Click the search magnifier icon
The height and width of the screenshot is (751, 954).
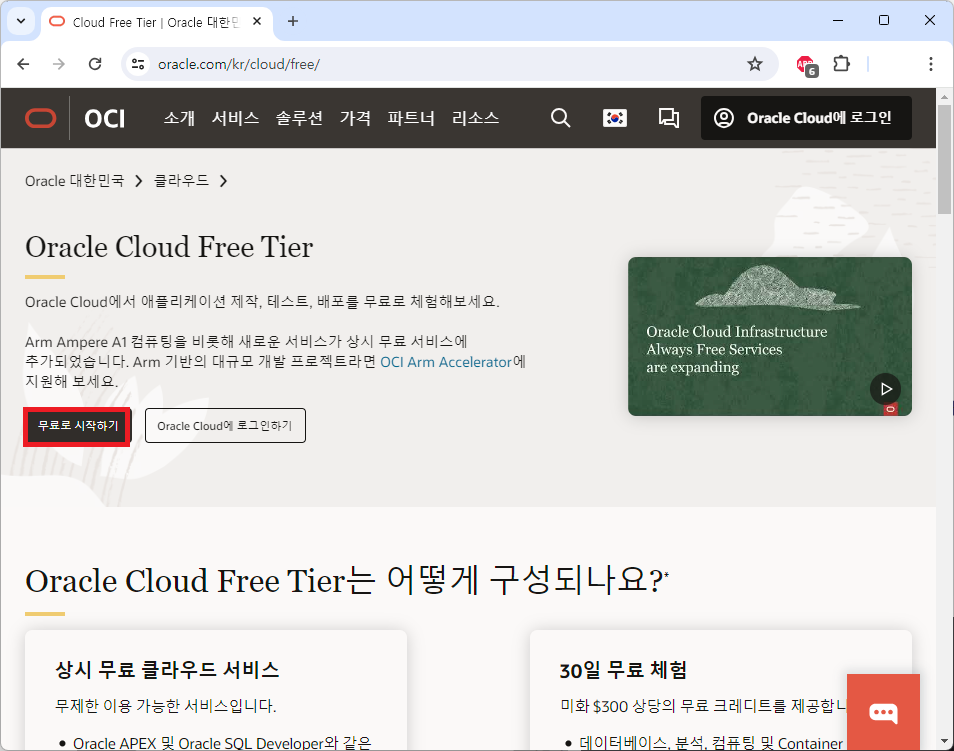(560, 118)
